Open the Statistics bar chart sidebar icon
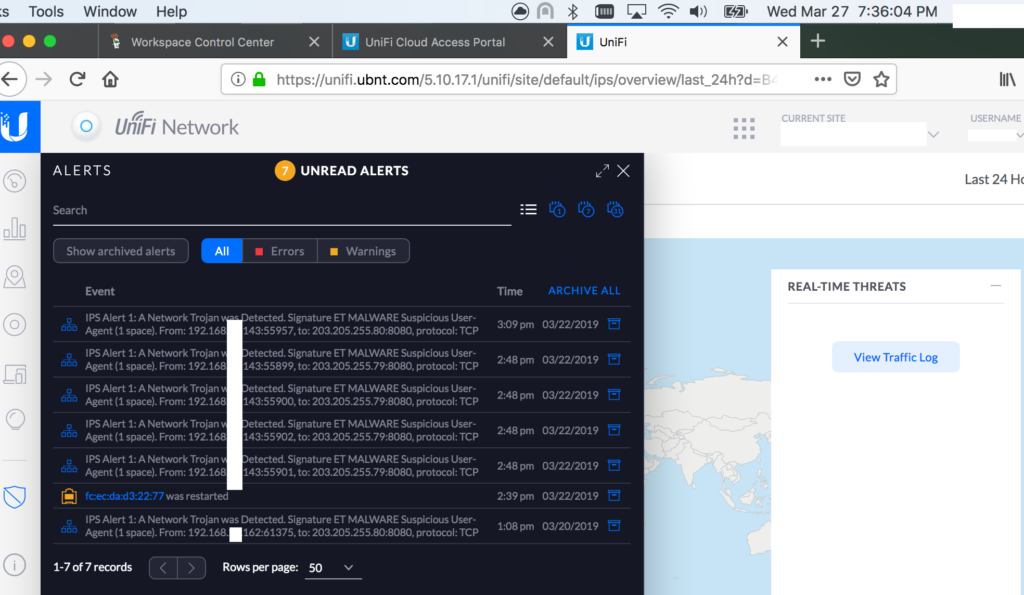 tap(14, 229)
